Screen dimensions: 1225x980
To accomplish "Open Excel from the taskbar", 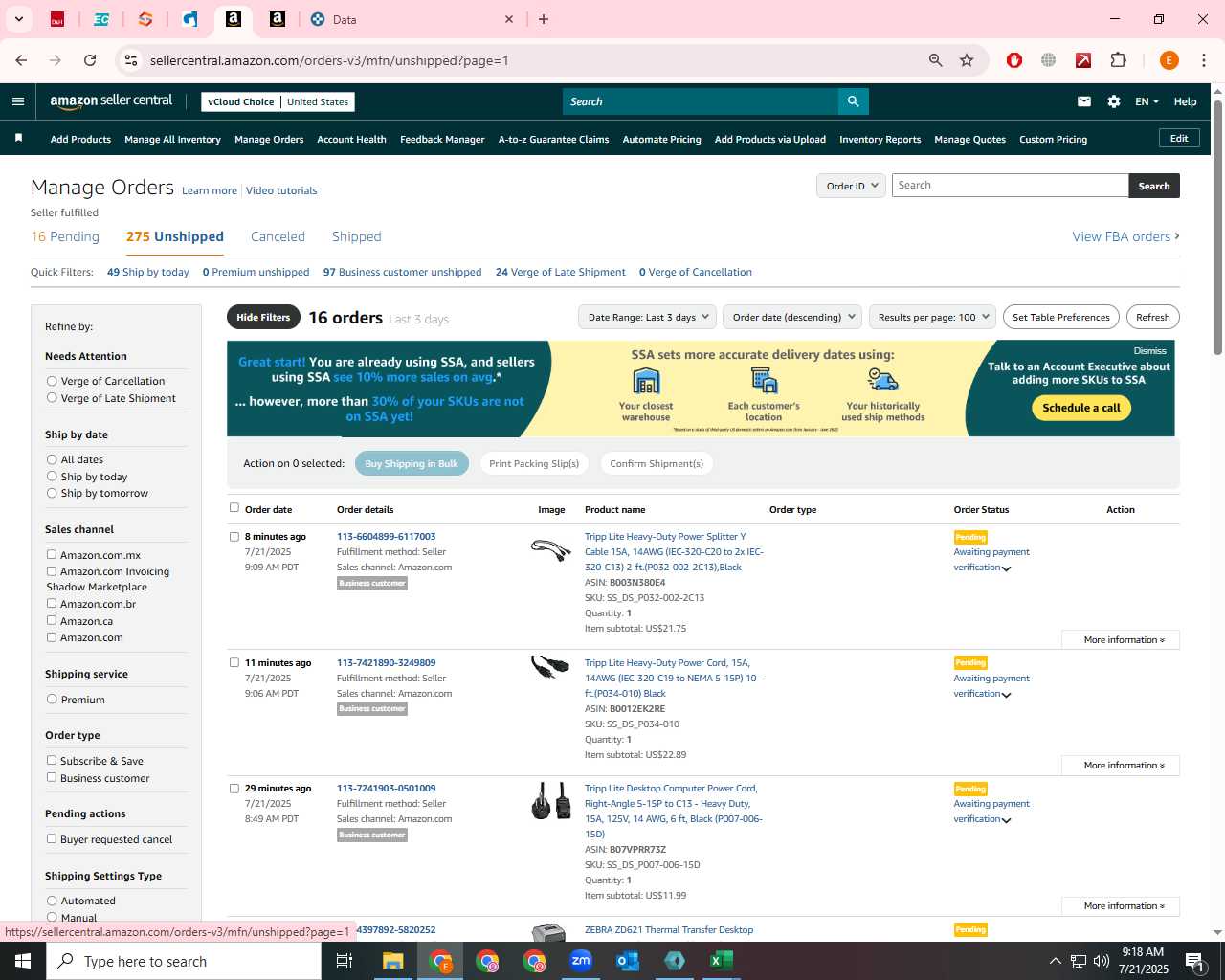I will click(722, 961).
